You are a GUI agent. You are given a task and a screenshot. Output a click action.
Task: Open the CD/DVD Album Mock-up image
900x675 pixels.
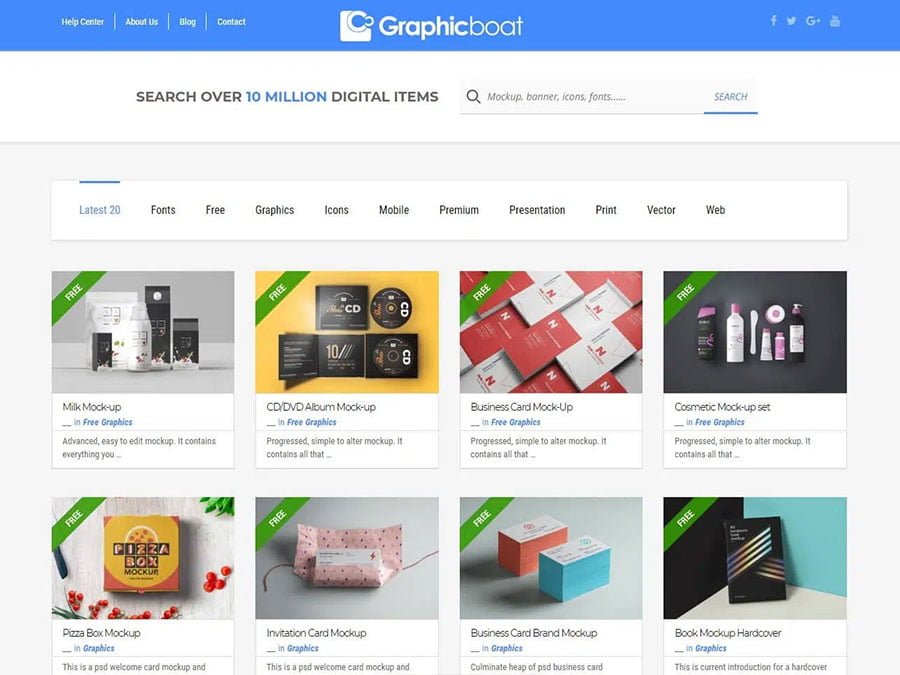[x=347, y=332]
